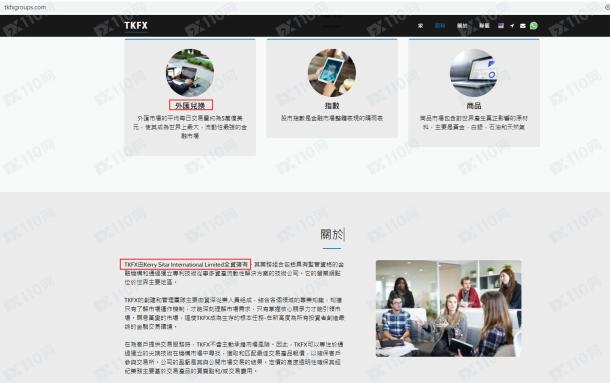Click the tkhgroups.com address text

click(25, 7)
